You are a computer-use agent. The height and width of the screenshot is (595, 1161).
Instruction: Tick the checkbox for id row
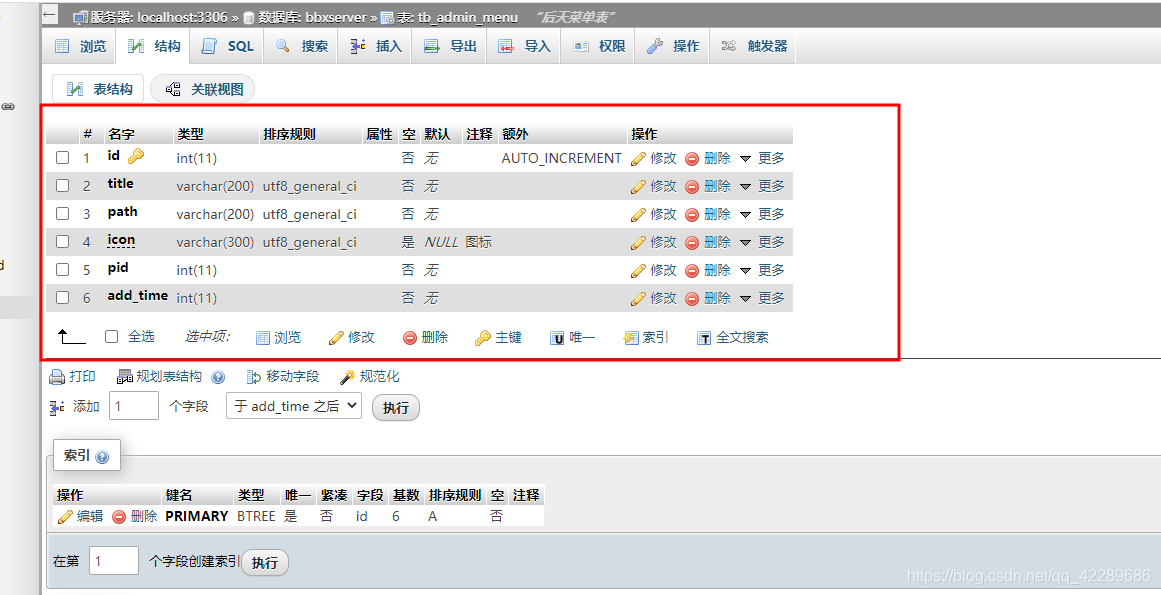63,158
